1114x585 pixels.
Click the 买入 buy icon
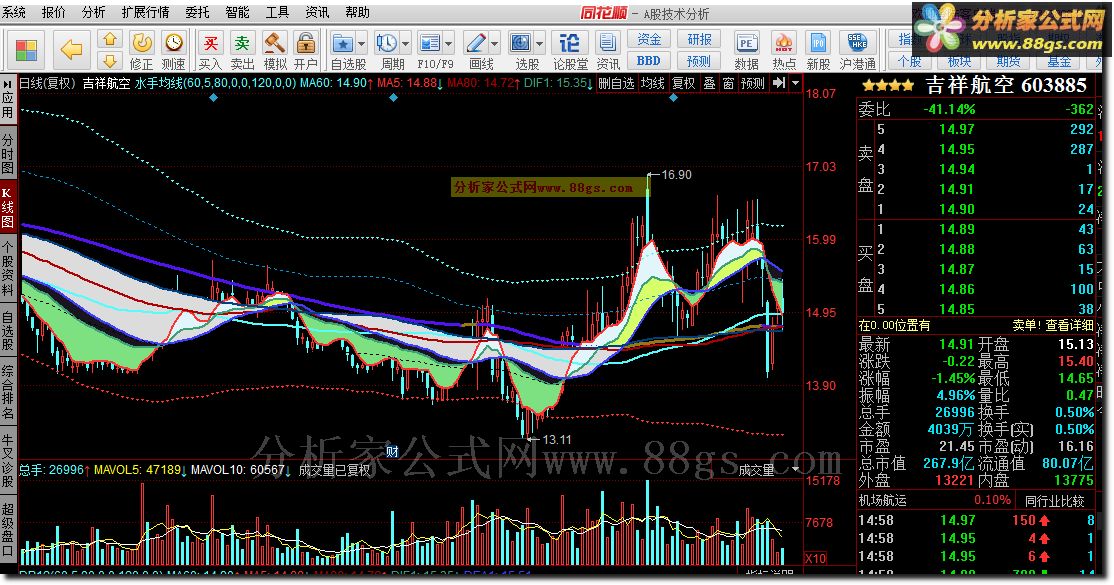tap(210, 43)
